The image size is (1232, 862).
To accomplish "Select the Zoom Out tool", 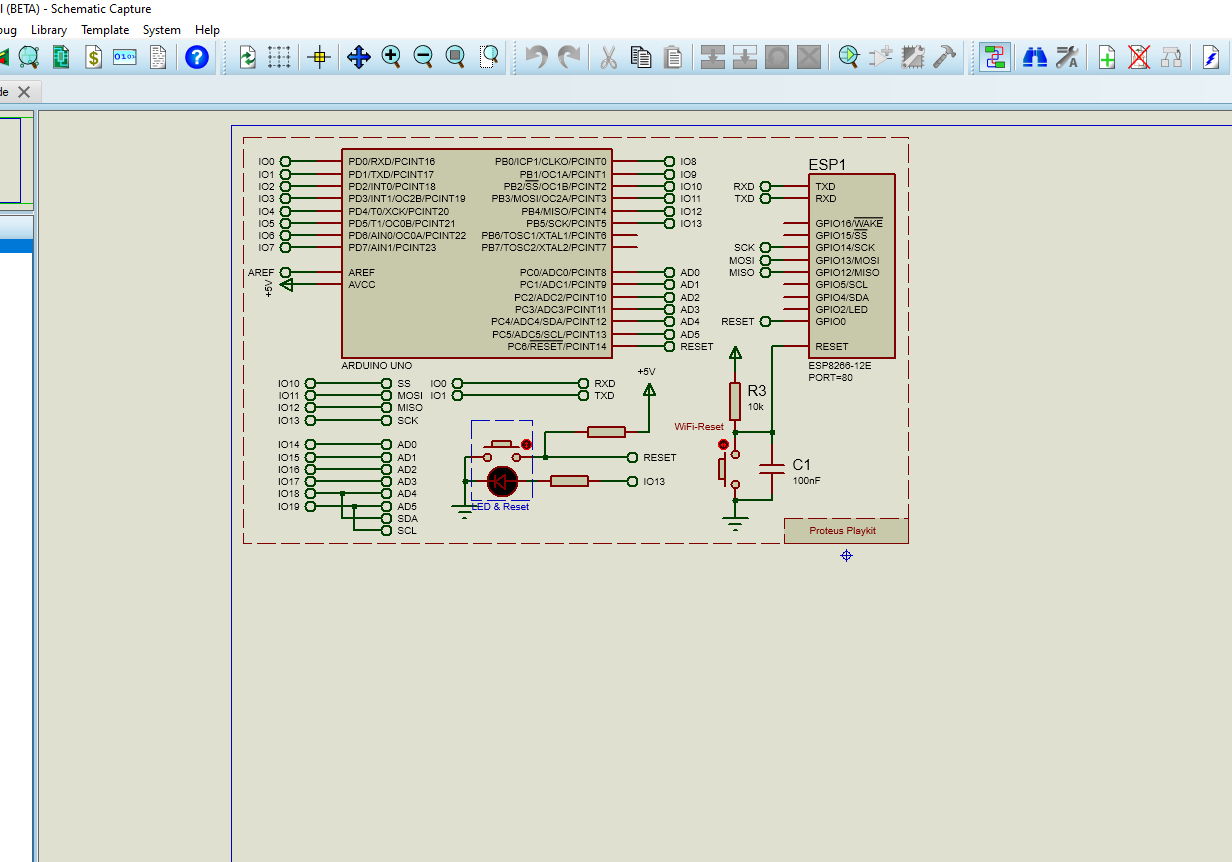I will tap(423, 57).
